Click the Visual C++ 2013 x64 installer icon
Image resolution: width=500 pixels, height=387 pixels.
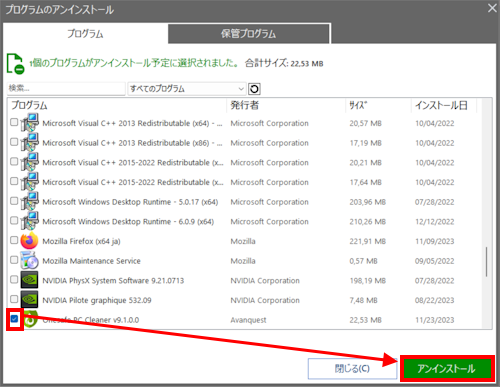(x=30, y=123)
